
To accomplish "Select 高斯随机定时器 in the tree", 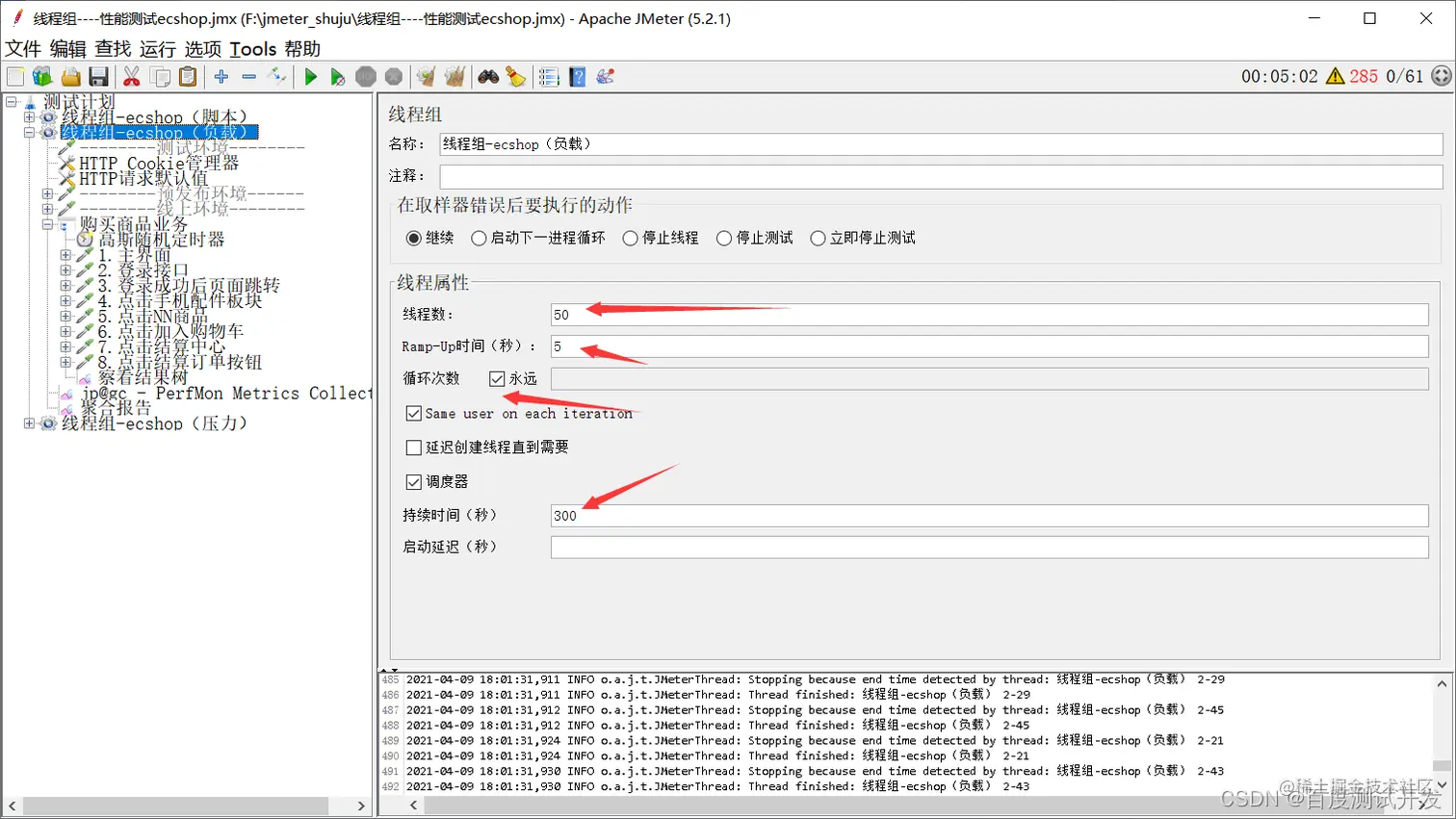I will point(162,240).
